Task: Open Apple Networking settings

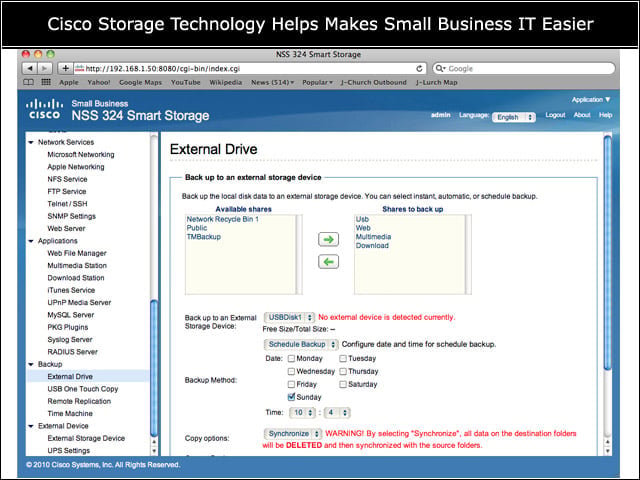Action: pyautogui.click(x=76, y=167)
